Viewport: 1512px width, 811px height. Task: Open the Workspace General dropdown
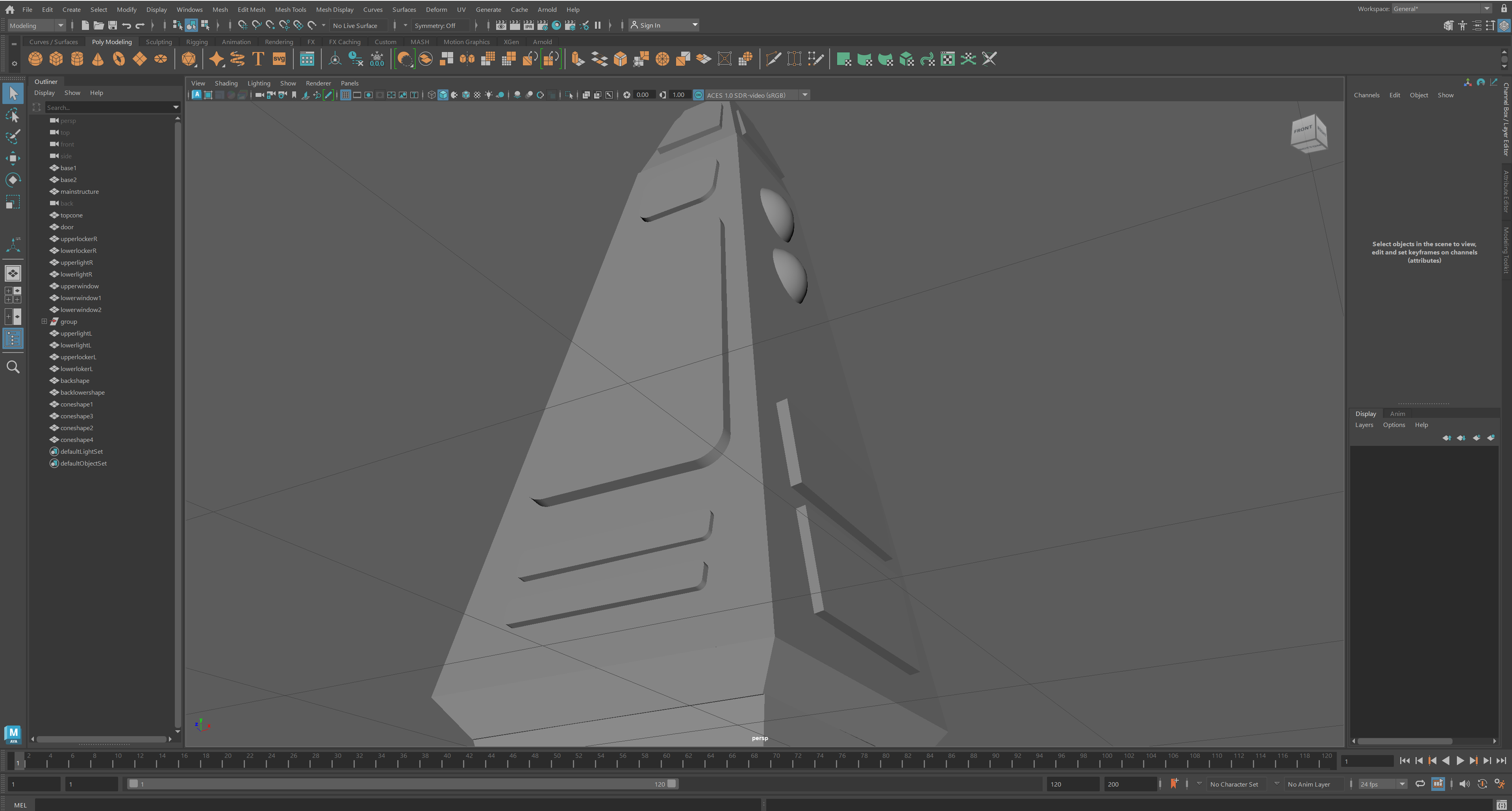(x=1442, y=9)
